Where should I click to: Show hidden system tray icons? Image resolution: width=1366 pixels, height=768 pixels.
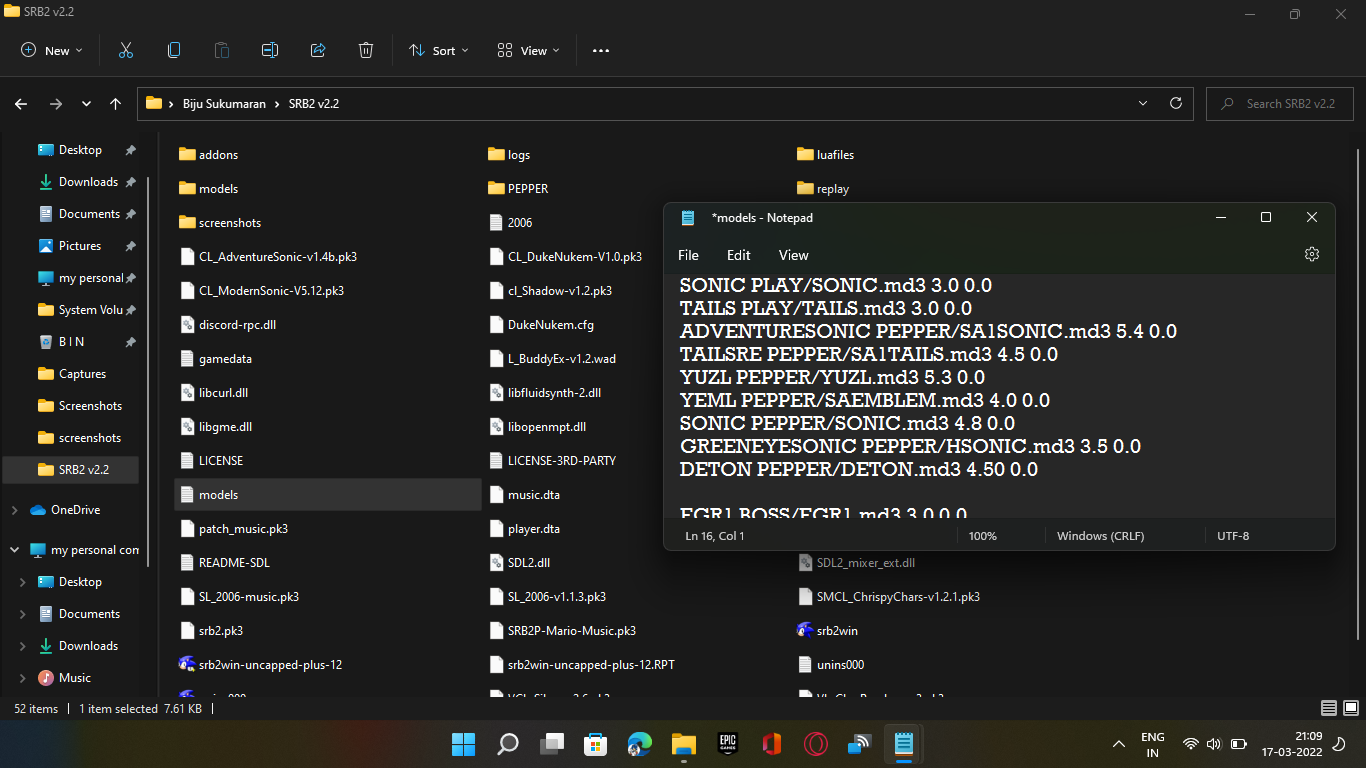coord(1119,744)
